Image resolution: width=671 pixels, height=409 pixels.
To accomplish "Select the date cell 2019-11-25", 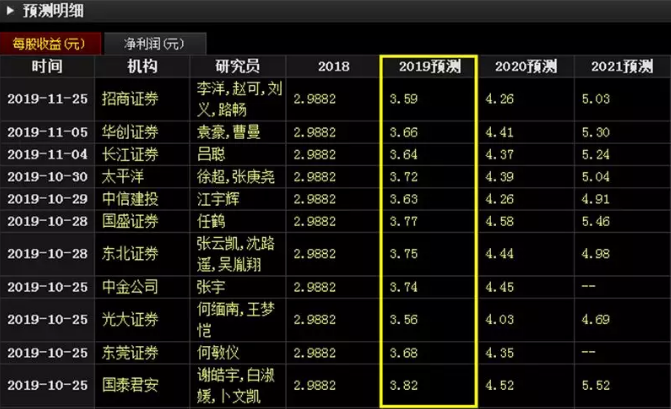I will click(x=48, y=99).
